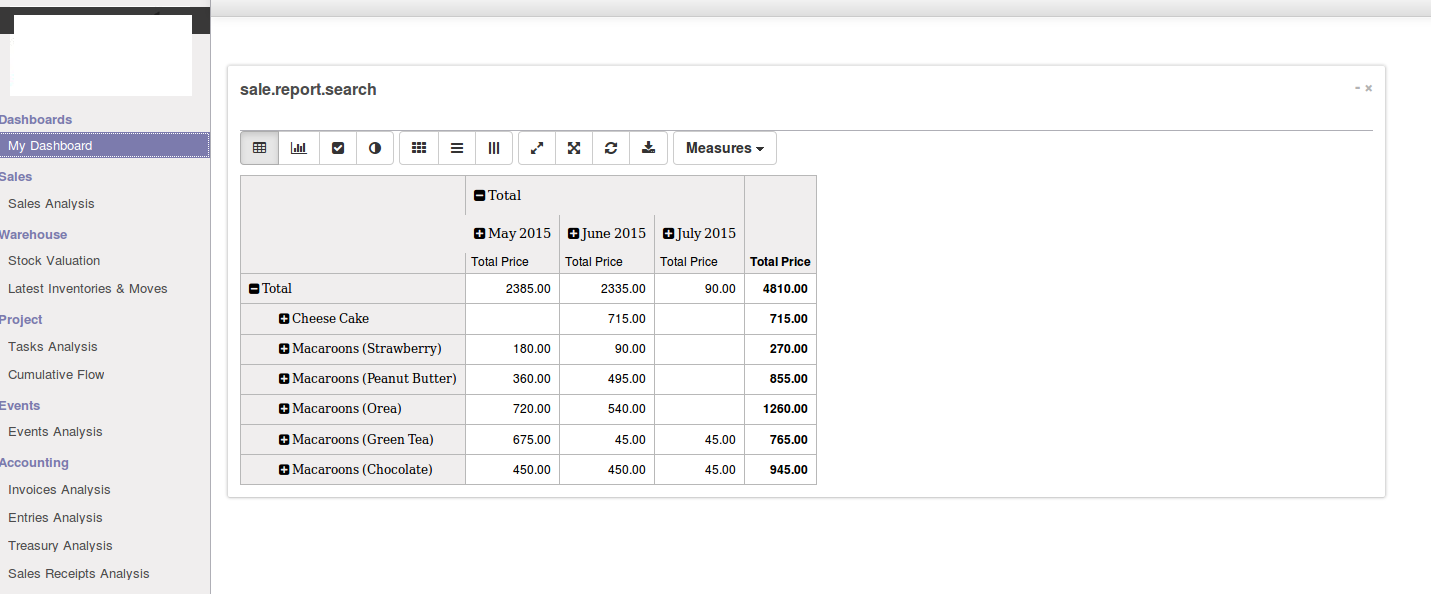Expand the May 2015 column
1431x594 pixels.
pos(480,234)
